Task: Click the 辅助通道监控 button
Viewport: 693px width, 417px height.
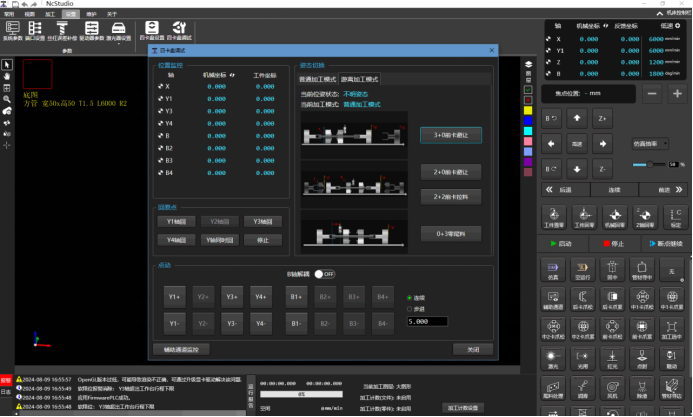Action: (x=181, y=349)
